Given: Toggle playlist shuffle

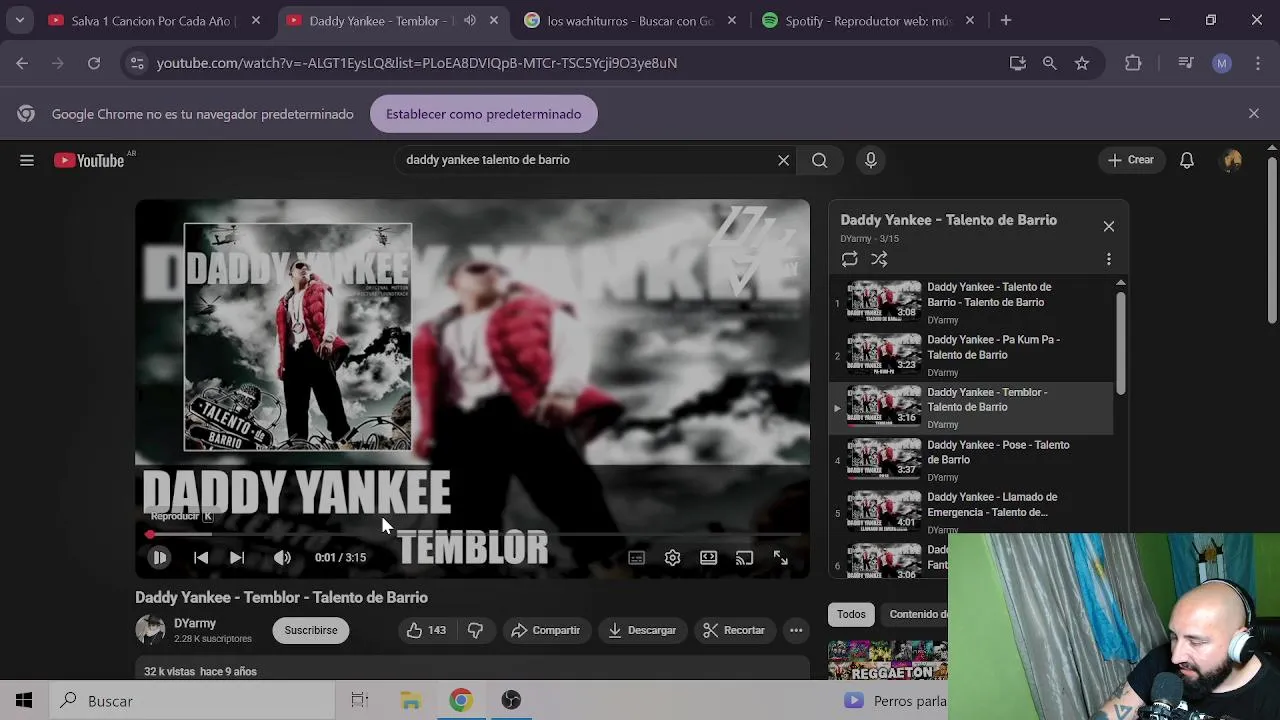Looking at the screenshot, I should click(x=879, y=259).
